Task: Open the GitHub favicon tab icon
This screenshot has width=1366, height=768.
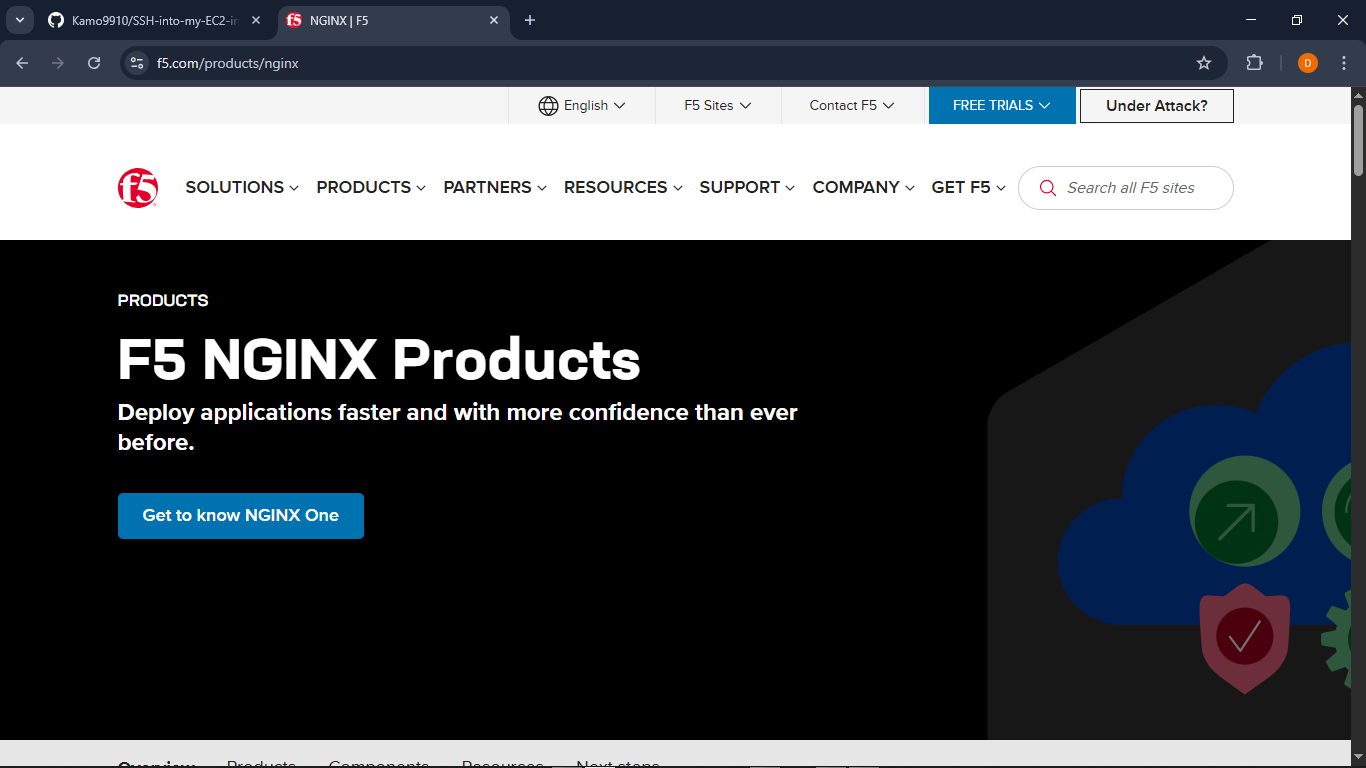Action: click(55, 19)
